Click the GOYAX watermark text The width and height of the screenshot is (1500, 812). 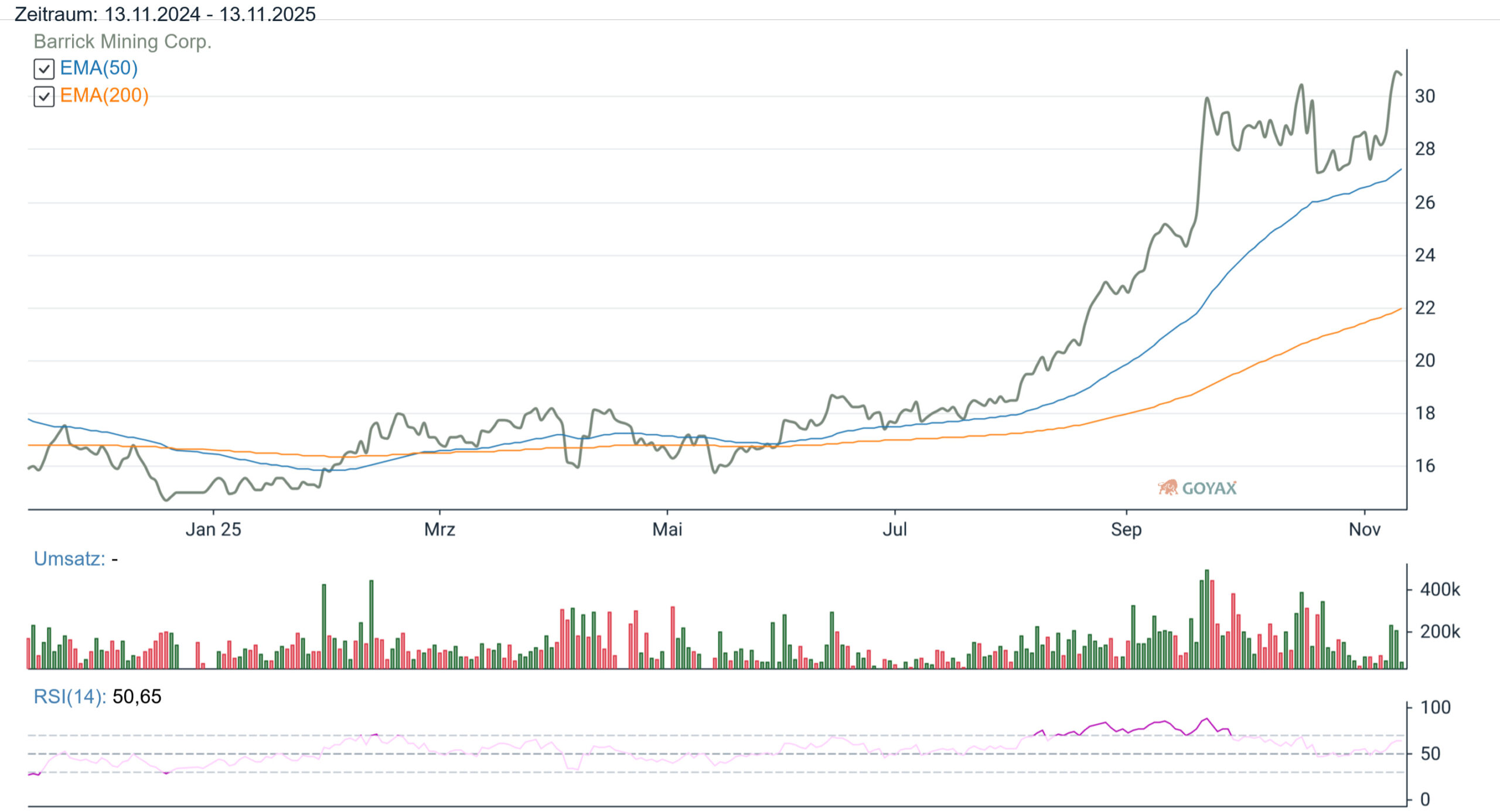pyautogui.click(x=1209, y=489)
